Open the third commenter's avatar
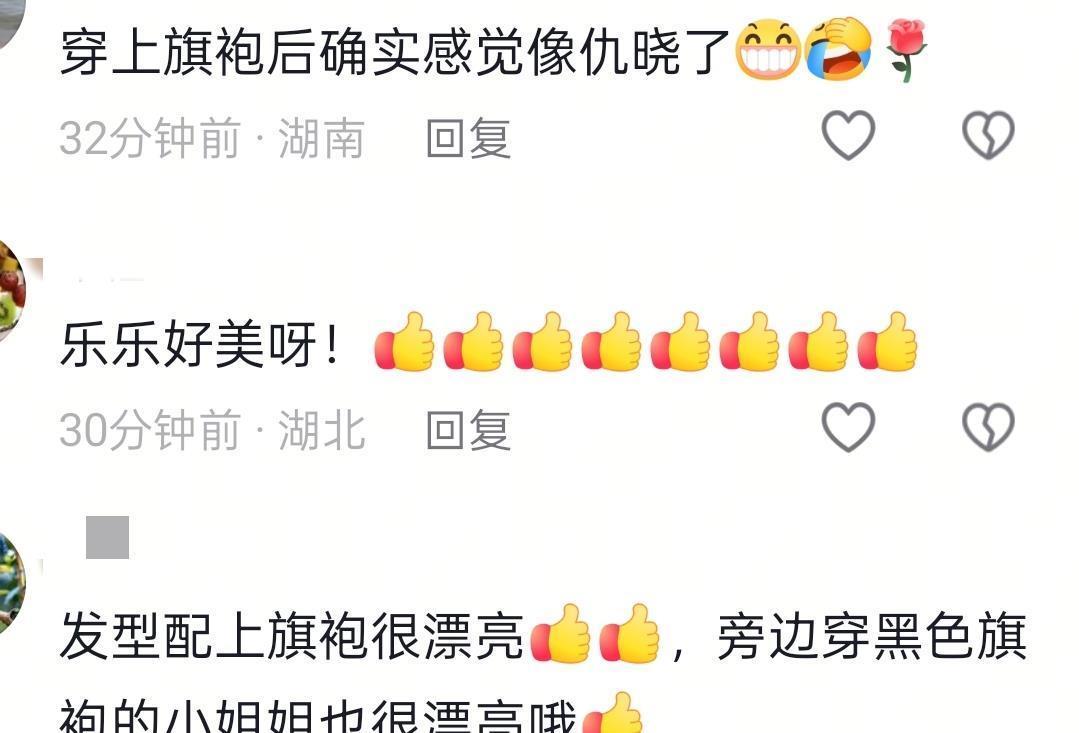The image size is (1079, 733). (12, 584)
